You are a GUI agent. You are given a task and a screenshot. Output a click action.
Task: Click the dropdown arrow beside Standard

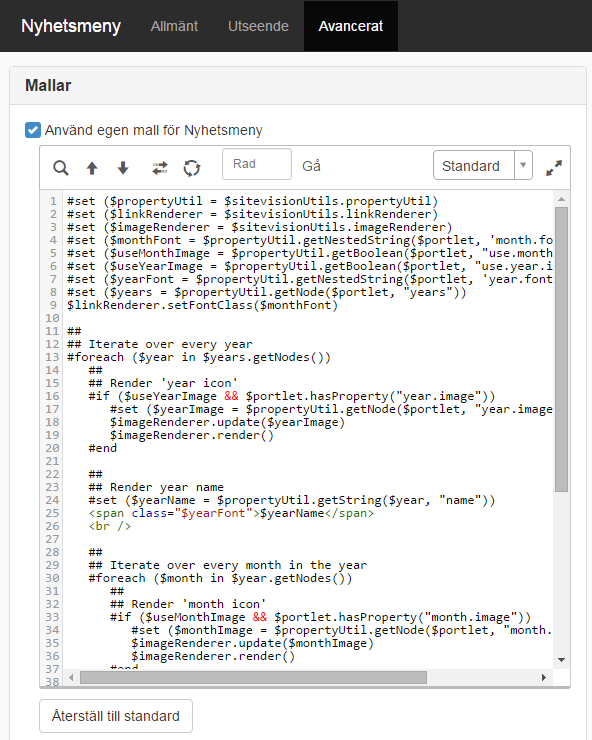(x=523, y=165)
